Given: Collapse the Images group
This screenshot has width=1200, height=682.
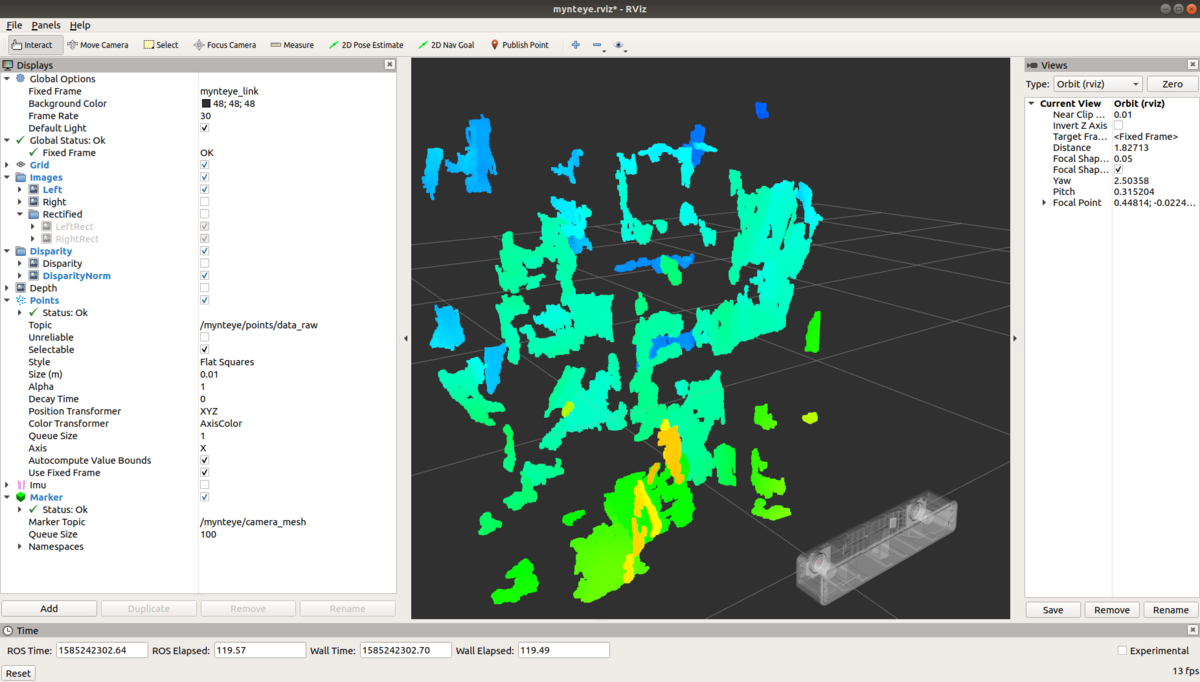Looking at the screenshot, I should [7, 177].
